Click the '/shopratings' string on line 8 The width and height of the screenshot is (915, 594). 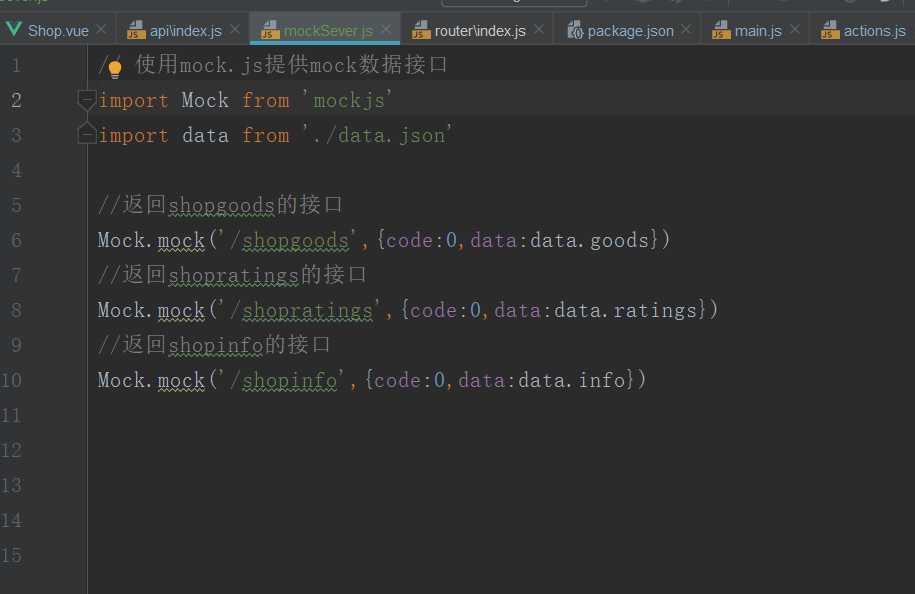302,310
